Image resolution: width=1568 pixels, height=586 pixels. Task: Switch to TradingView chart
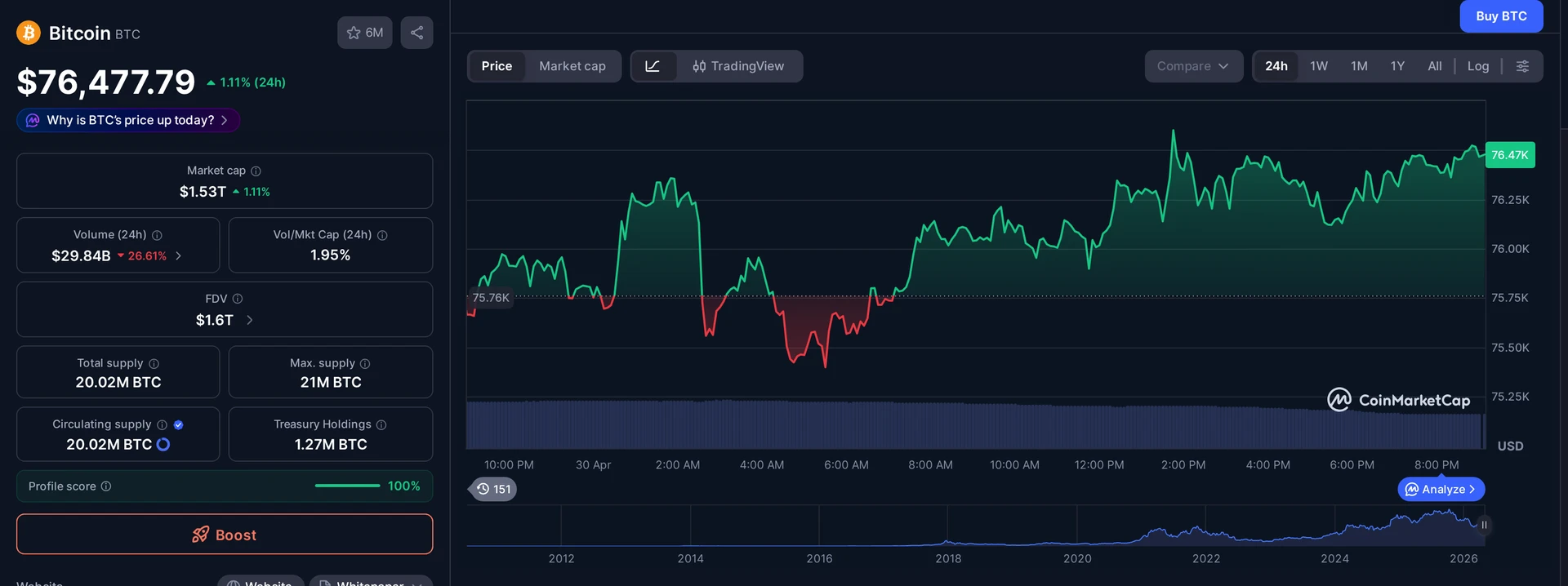pos(738,66)
